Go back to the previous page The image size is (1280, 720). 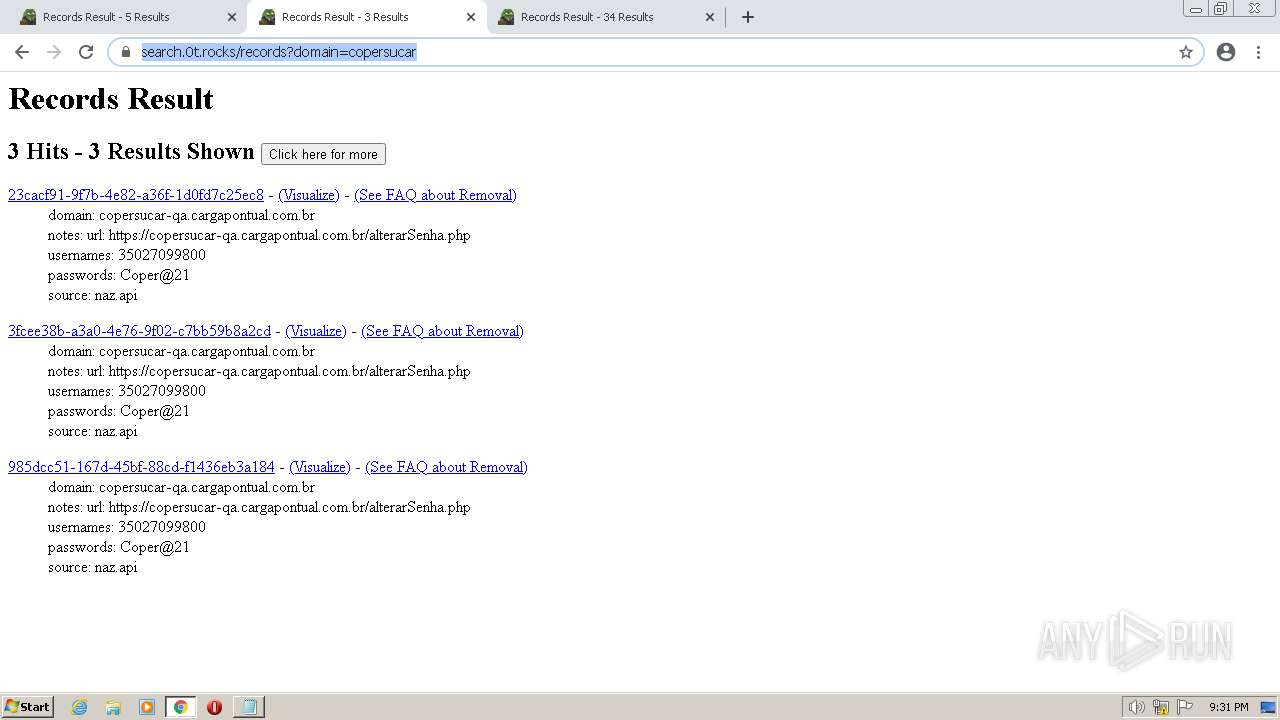tap(22, 52)
